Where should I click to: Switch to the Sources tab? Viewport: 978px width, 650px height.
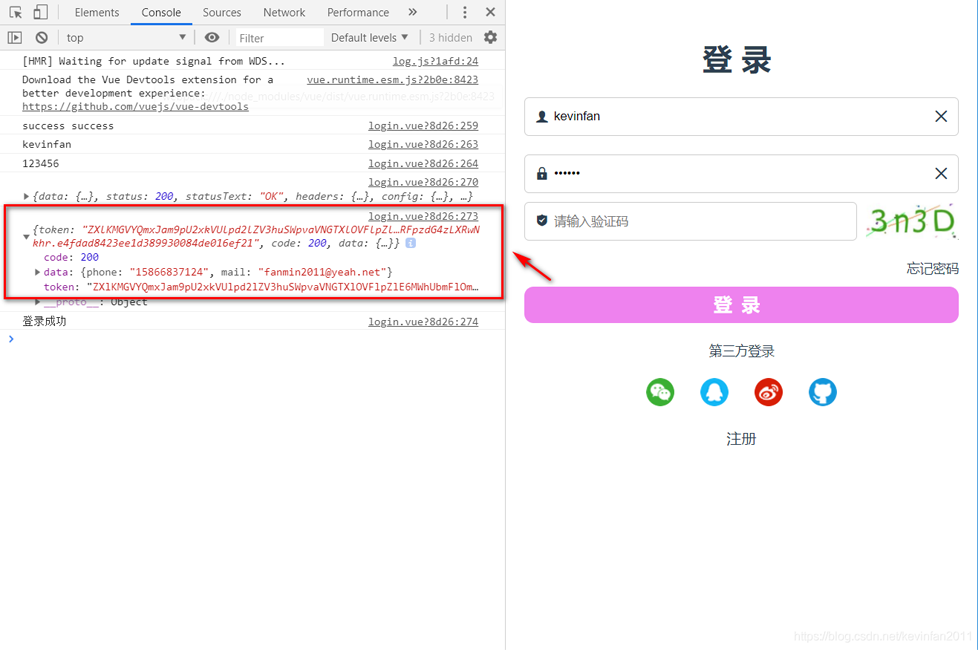click(221, 12)
